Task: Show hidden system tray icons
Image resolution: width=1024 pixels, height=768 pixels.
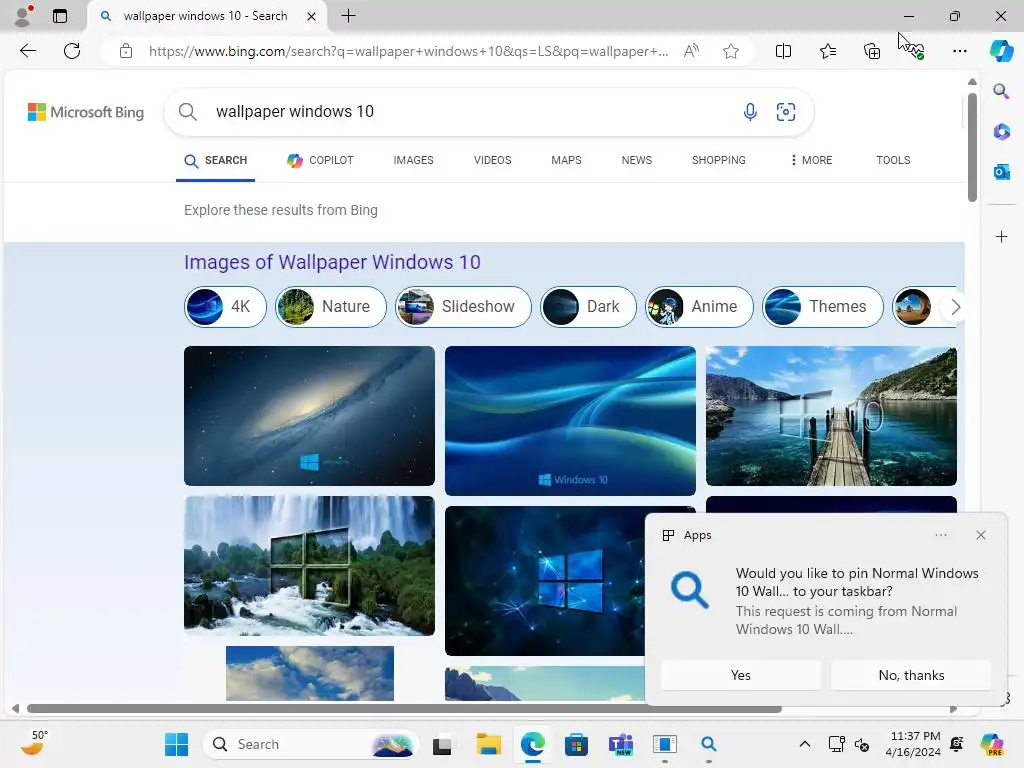Action: tap(805, 744)
